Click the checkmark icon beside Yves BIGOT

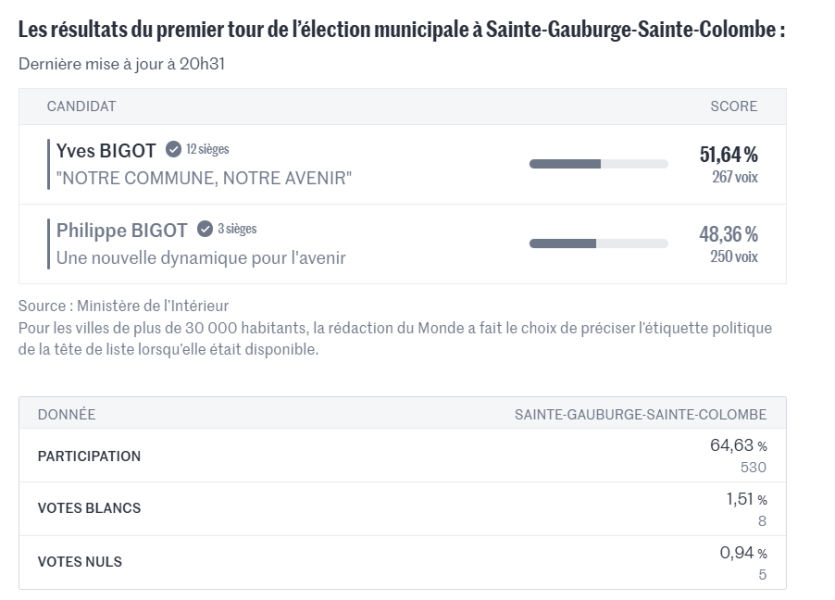(x=173, y=150)
